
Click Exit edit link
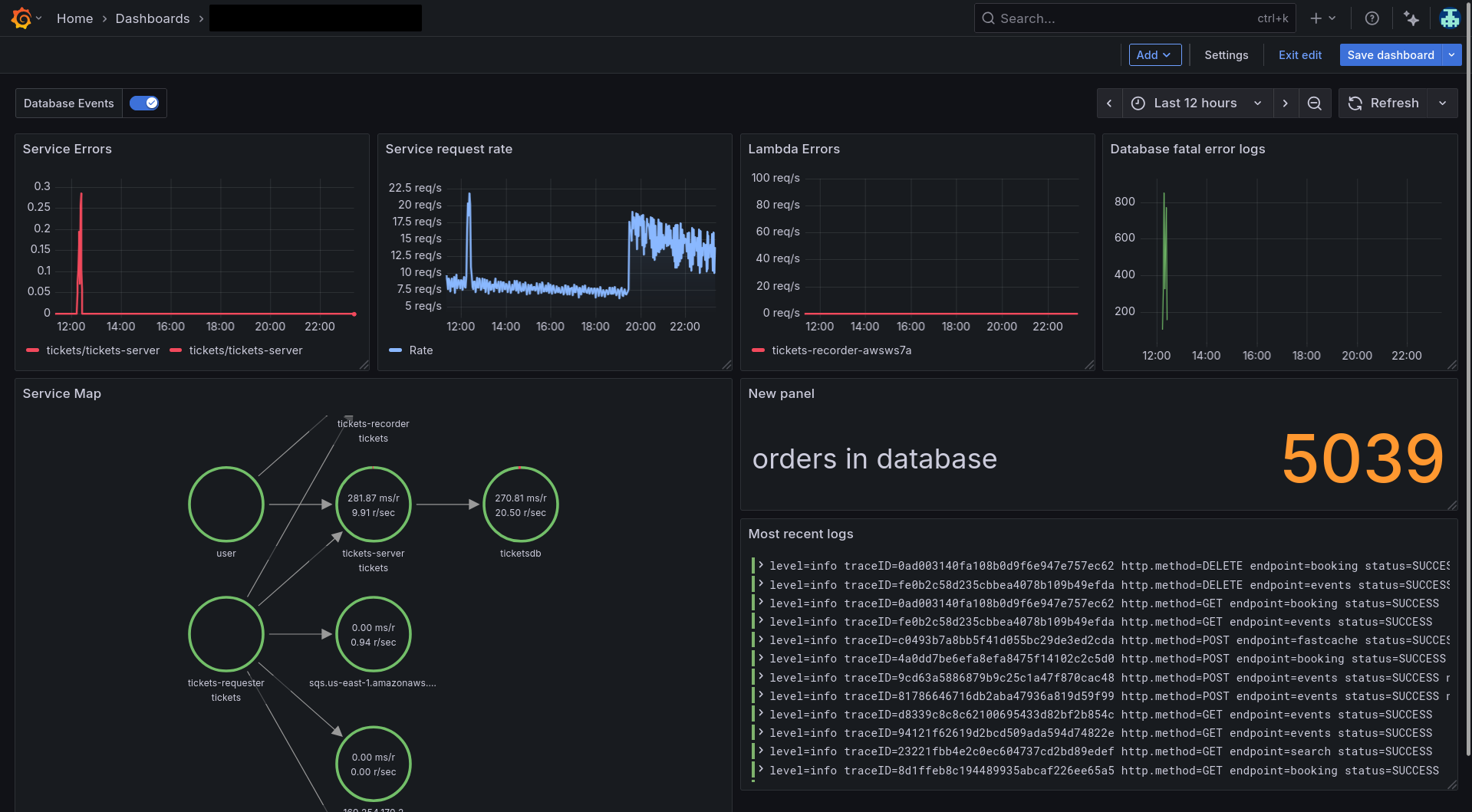[1299, 55]
